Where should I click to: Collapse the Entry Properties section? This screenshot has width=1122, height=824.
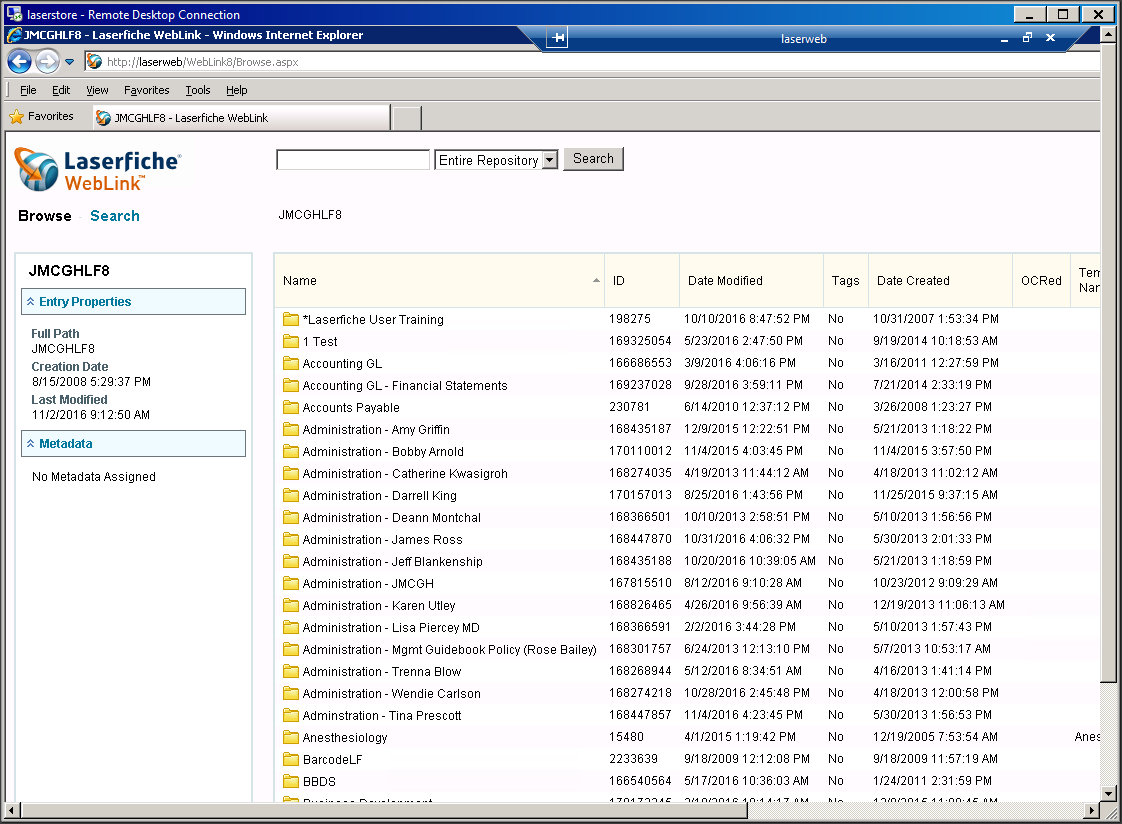point(31,302)
